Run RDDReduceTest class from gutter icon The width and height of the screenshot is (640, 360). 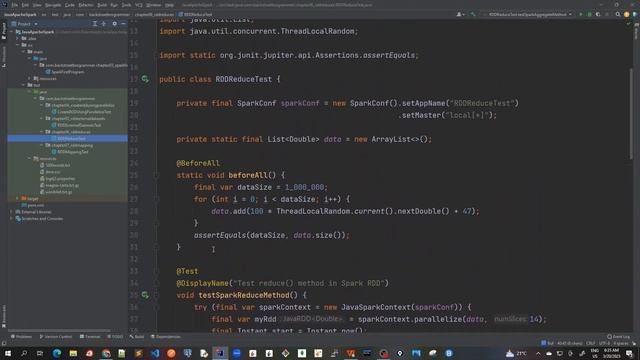point(145,79)
